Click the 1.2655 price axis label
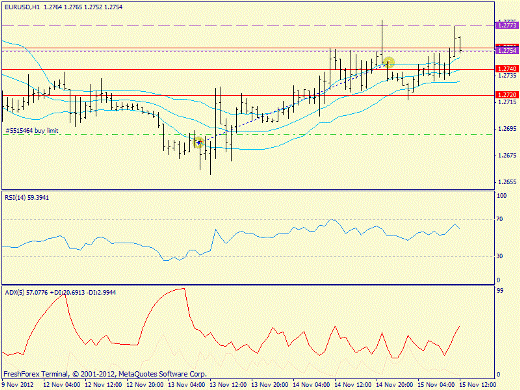Screen dimensions: 520x390 click(507, 182)
